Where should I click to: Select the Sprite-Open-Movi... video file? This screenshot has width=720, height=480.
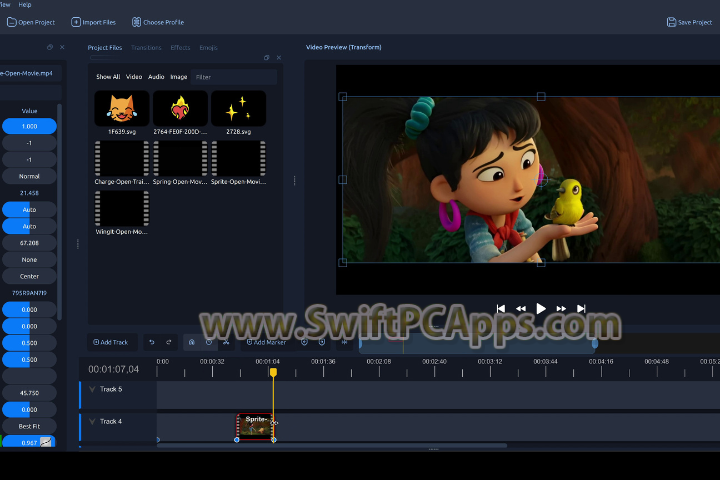238,158
